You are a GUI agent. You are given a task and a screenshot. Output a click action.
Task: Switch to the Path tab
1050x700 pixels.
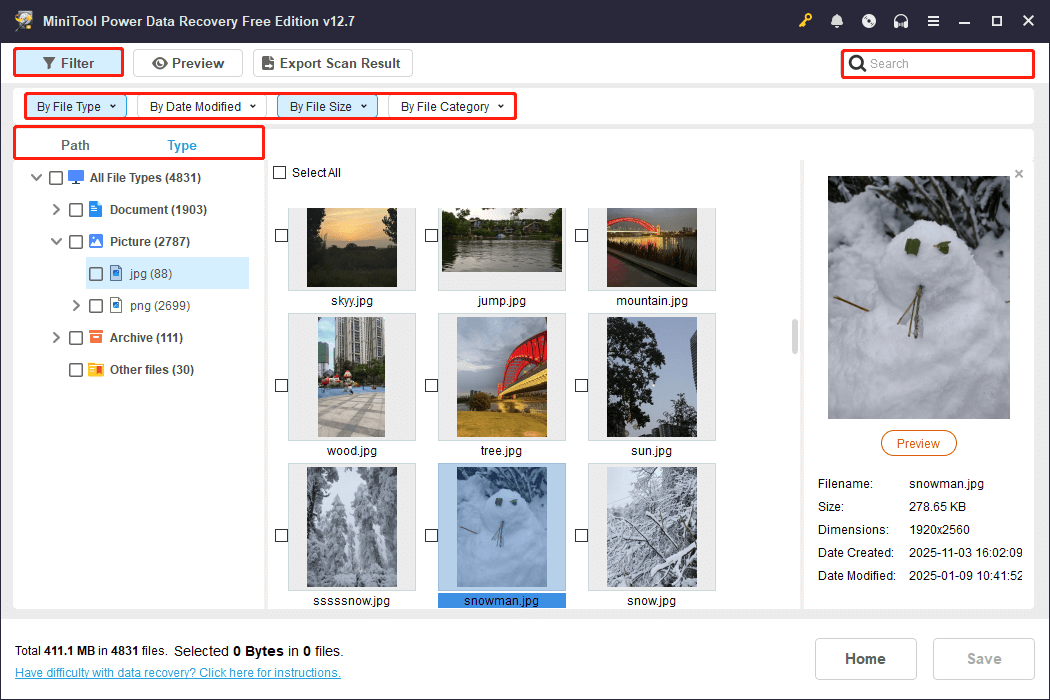75,145
